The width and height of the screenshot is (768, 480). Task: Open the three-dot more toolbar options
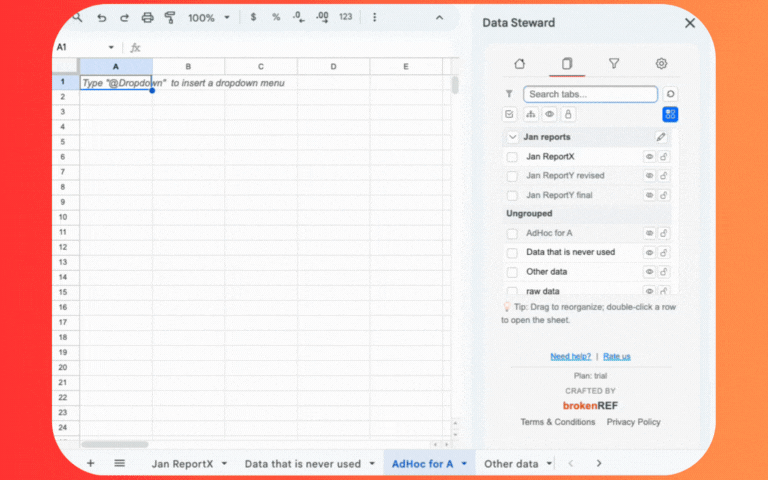375,17
